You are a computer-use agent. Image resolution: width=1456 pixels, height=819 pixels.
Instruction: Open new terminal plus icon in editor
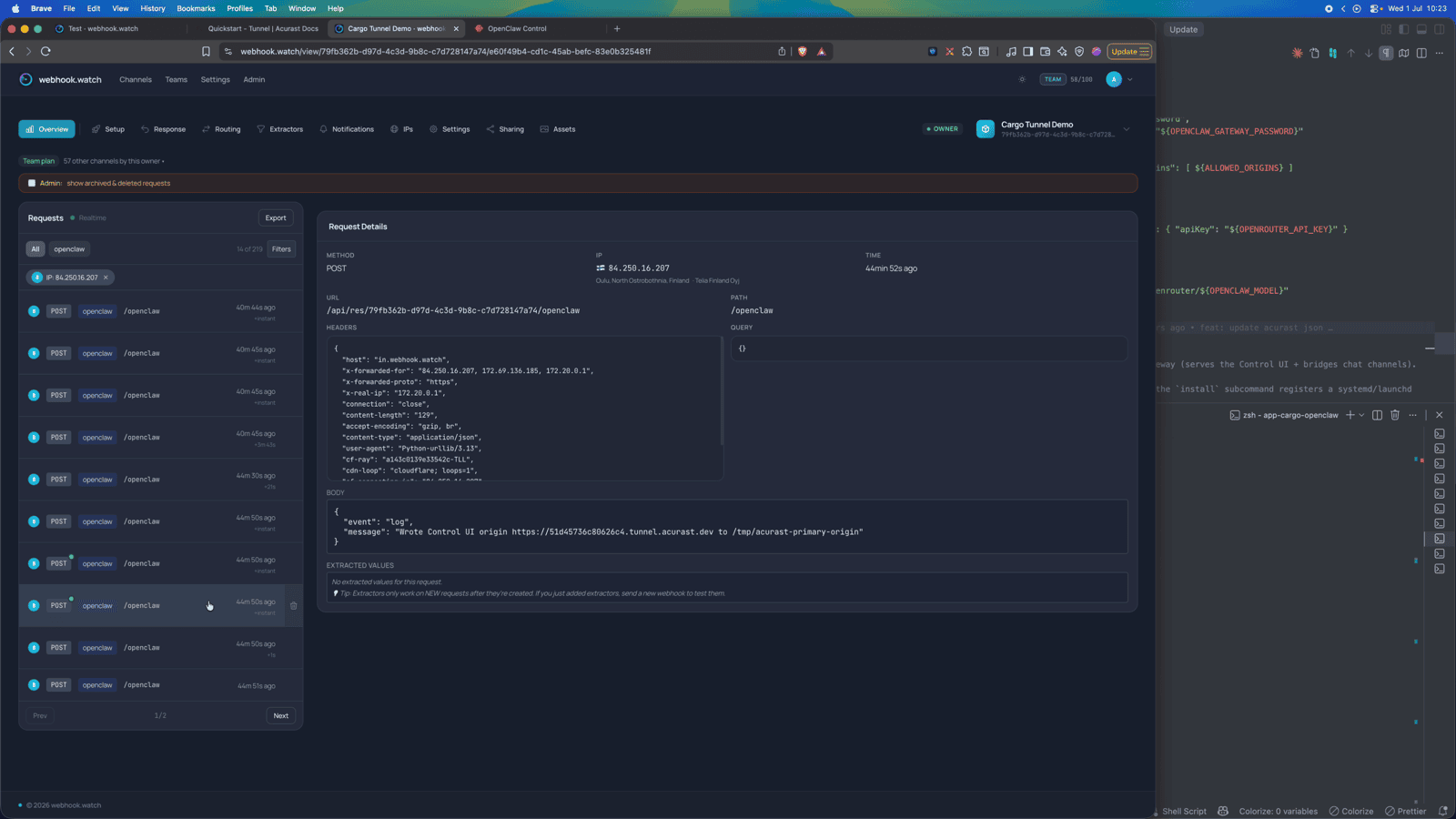[x=1350, y=415]
